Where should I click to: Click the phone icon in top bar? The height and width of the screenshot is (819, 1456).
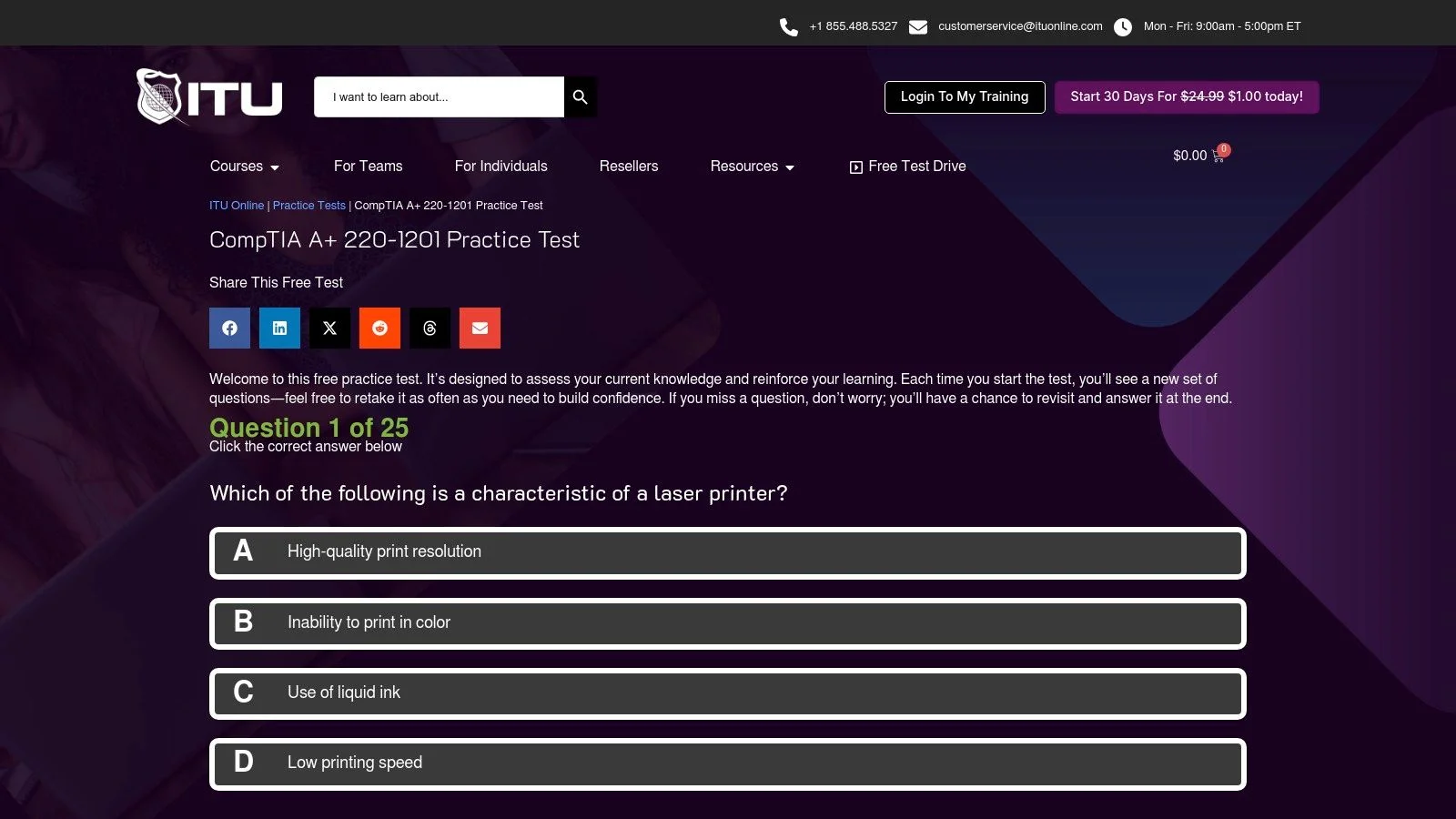(789, 27)
